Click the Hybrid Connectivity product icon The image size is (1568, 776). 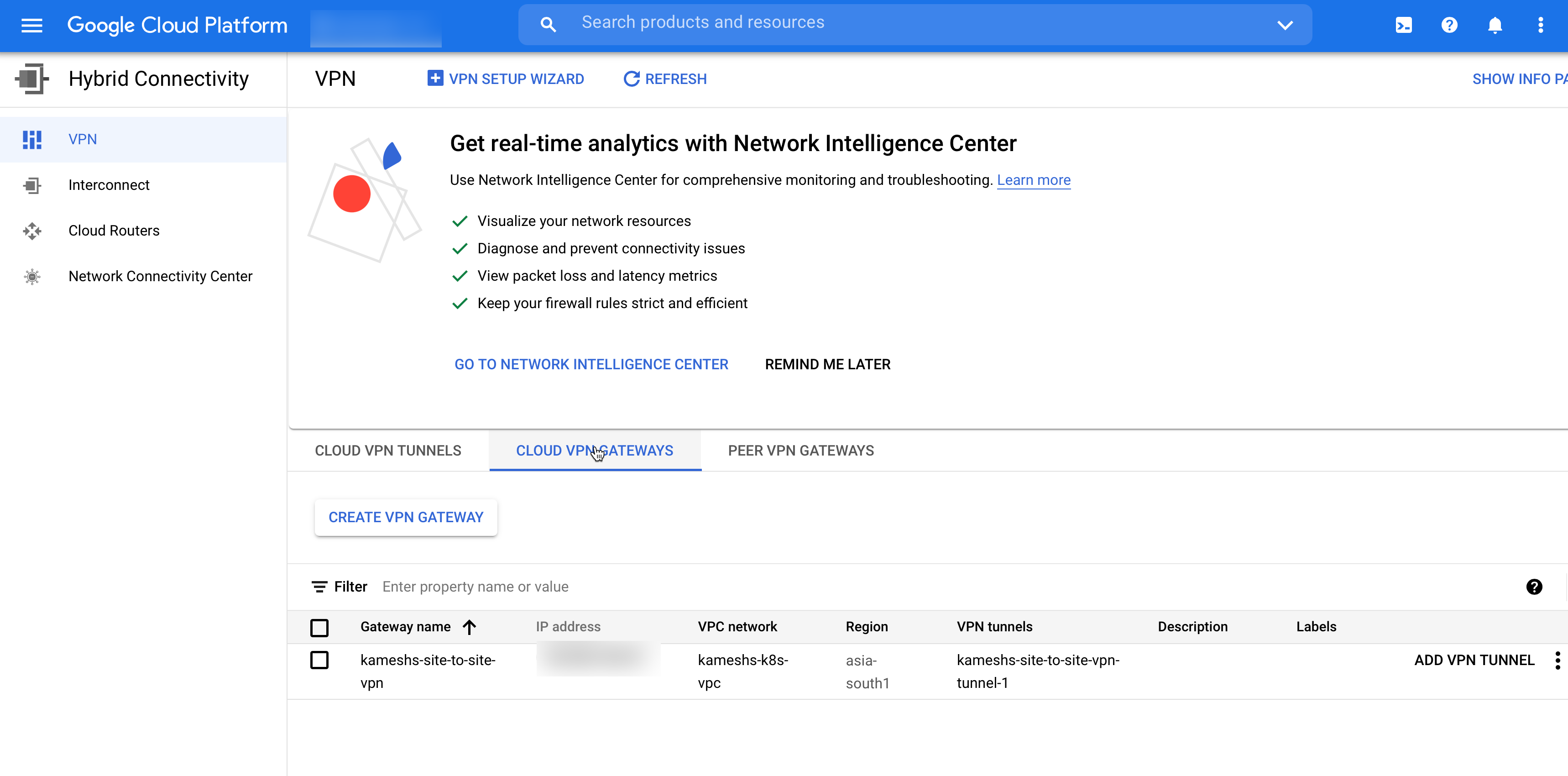click(31, 79)
